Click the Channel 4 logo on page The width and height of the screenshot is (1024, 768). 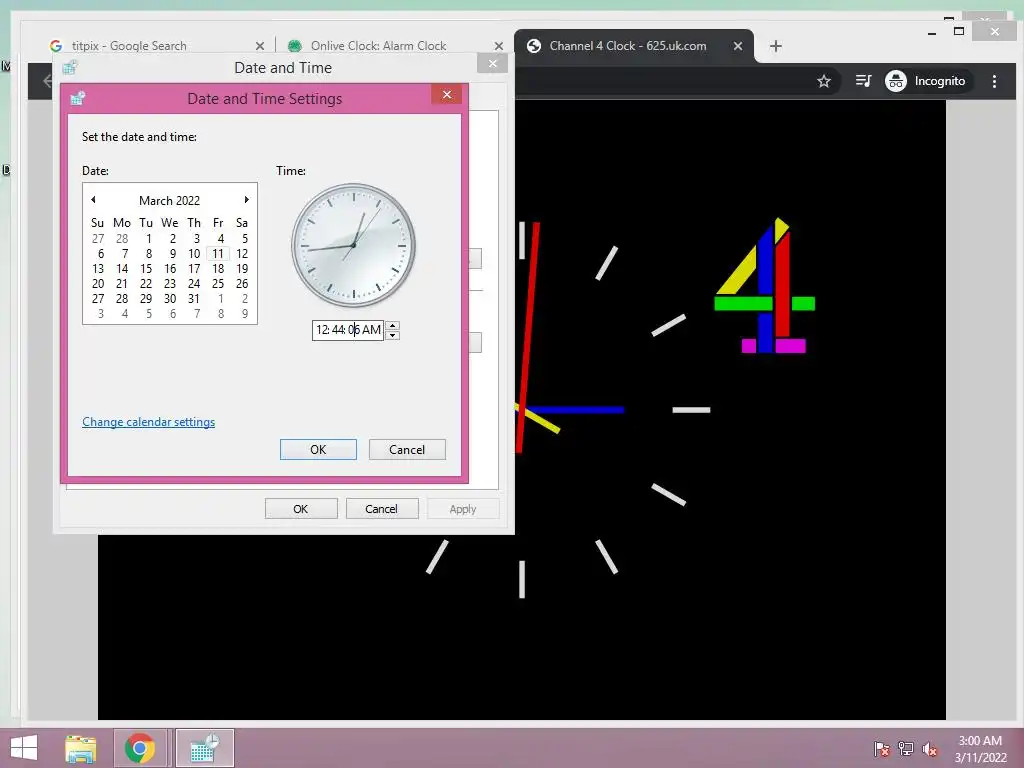pos(764,285)
